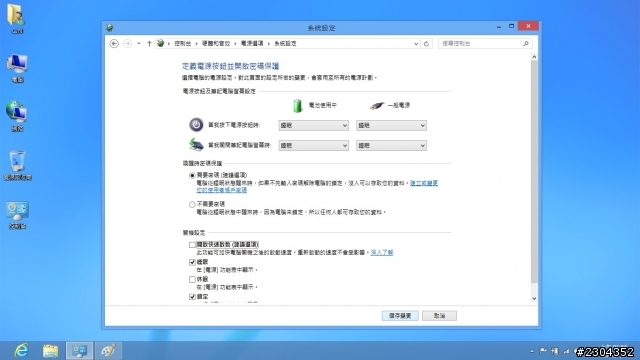Image resolution: width=640 pixels, height=360 pixels.
Task: Click the search magnifier icon
Action: (x=526, y=44)
